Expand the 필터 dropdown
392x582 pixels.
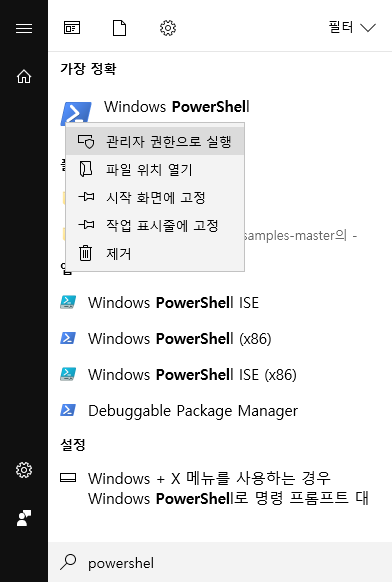click(352, 27)
